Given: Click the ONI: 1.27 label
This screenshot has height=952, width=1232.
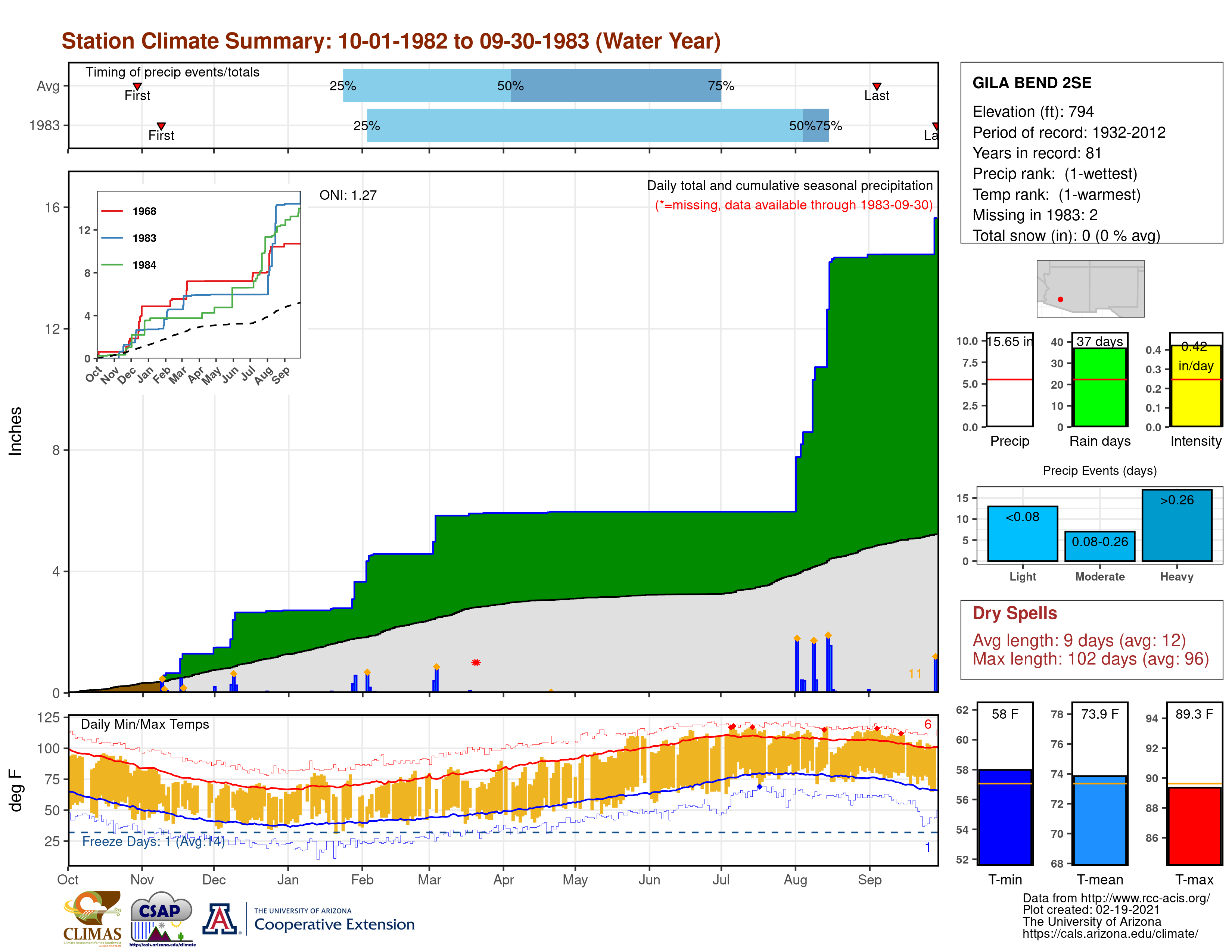Looking at the screenshot, I should click(x=348, y=195).
